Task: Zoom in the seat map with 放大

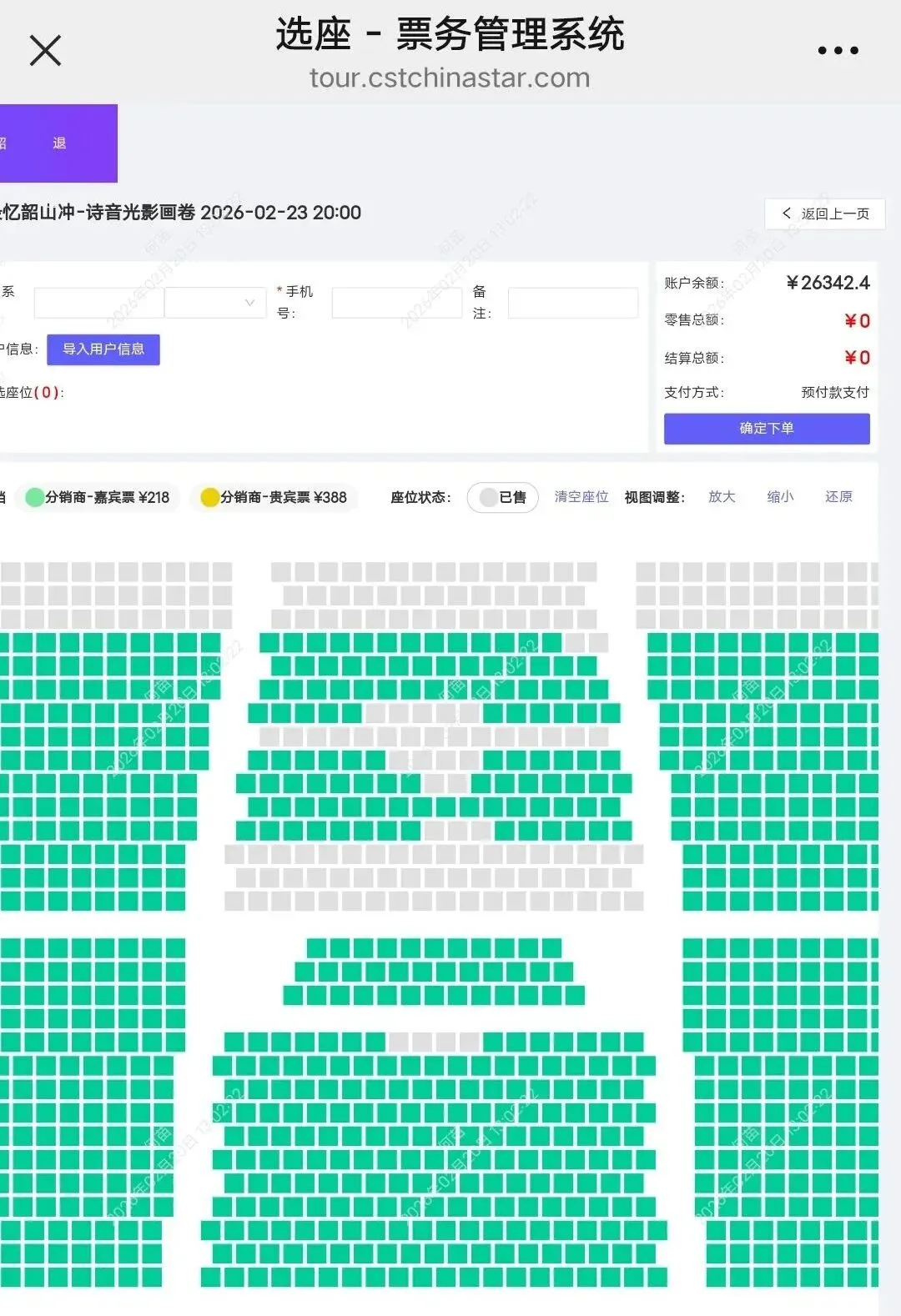Action: tap(722, 497)
